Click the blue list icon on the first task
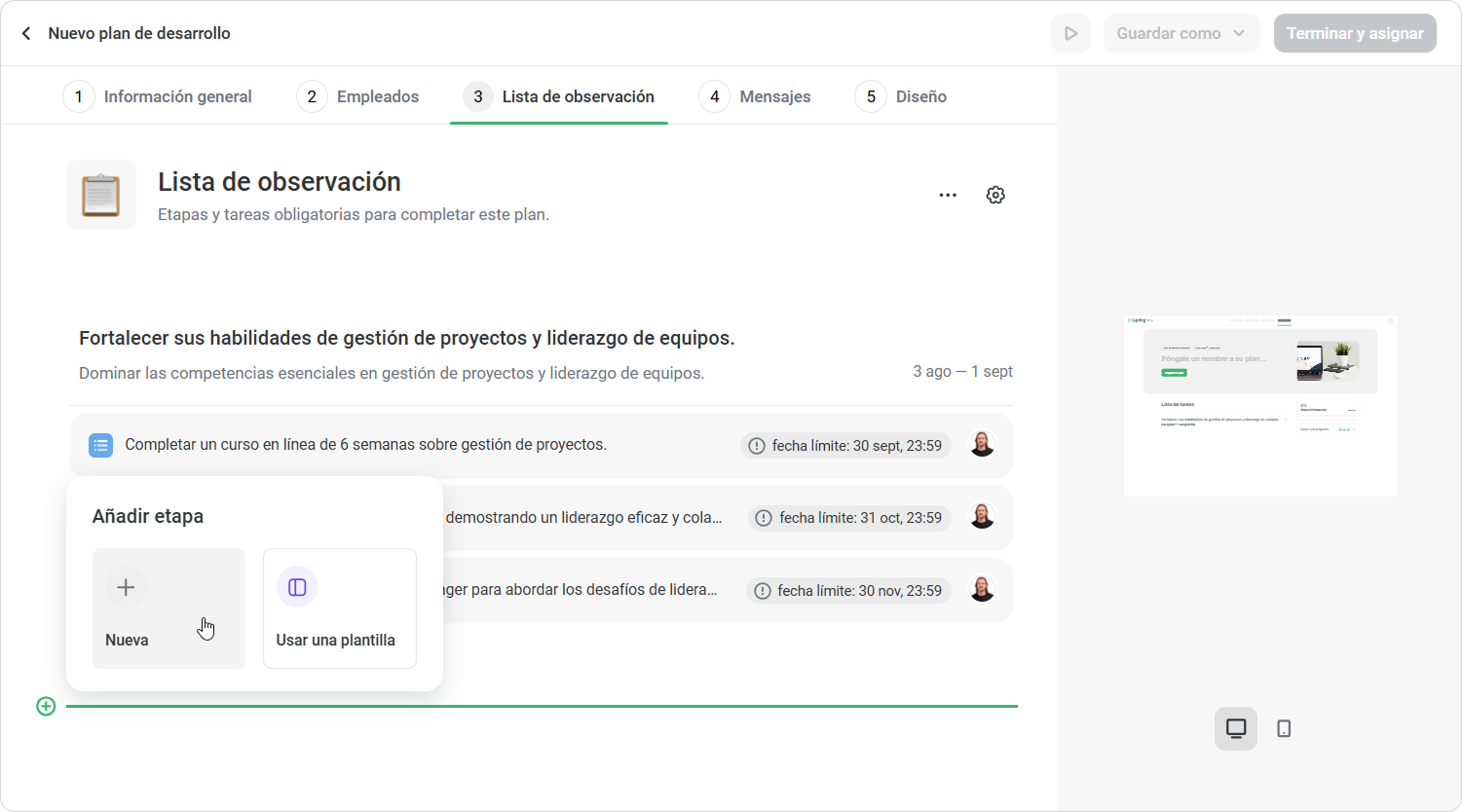 tap(100, 445)
